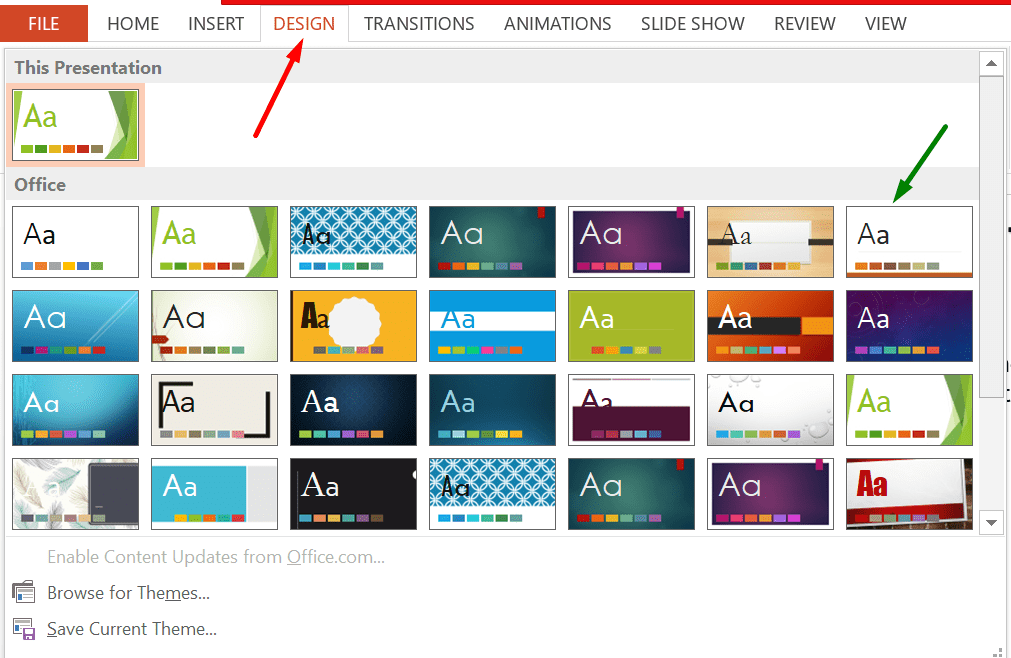Switch to the TRANSITIONS tab
The width and height of the screenshot is (1011, 658).
419,24
